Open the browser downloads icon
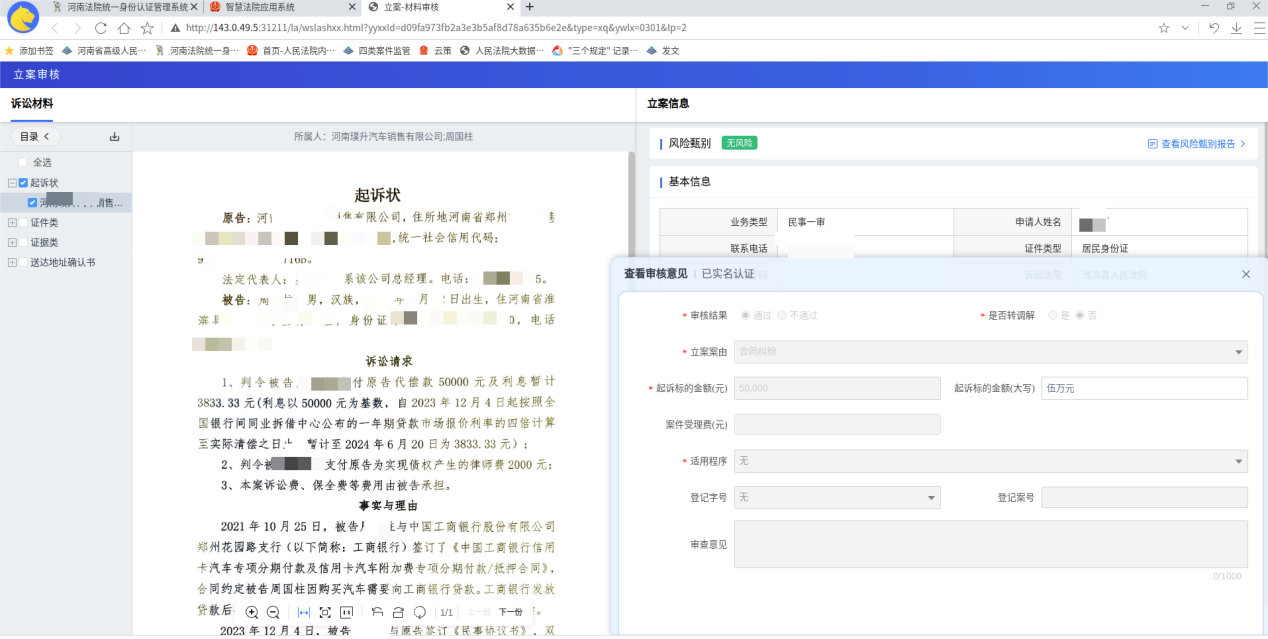 (1237, 28)
